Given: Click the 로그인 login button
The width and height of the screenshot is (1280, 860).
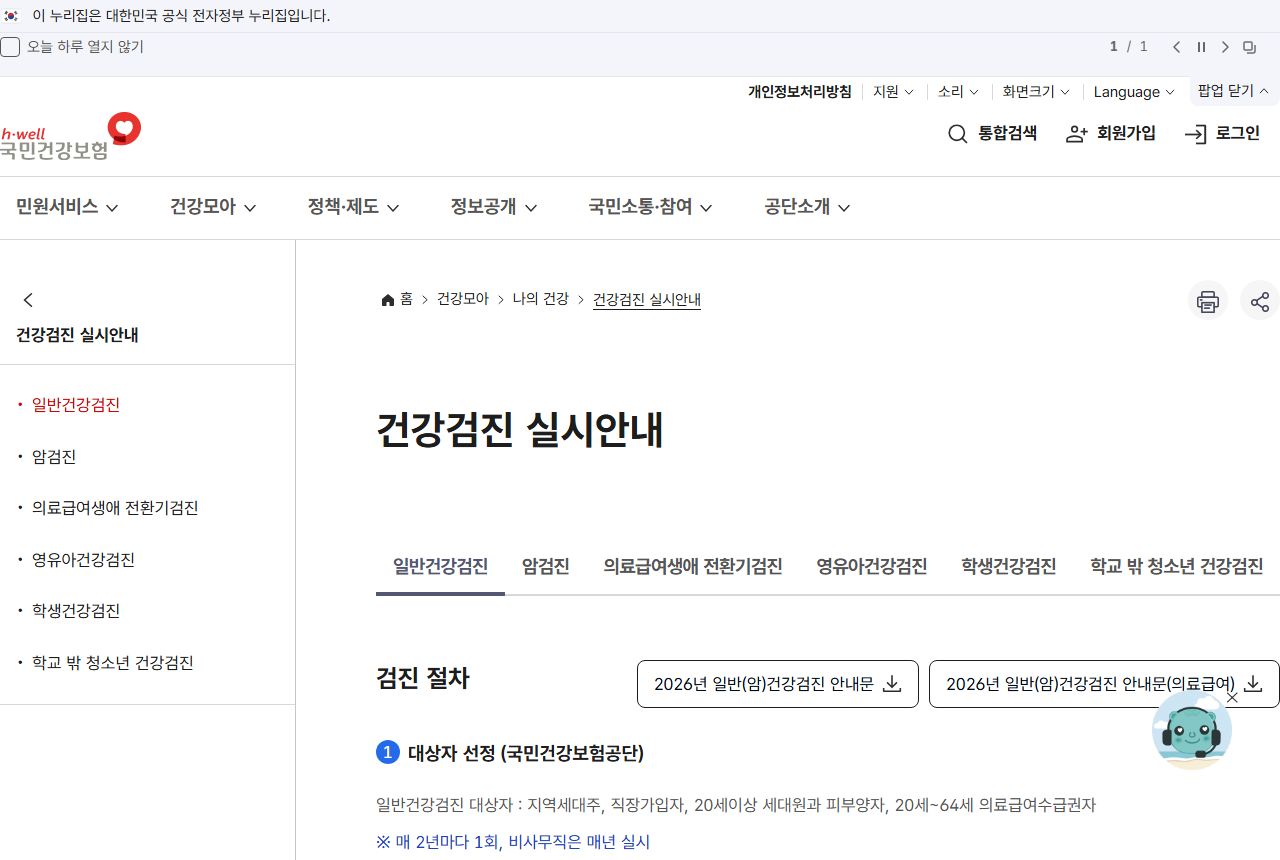Looking at the screenshot, I should pos(1222,134).
